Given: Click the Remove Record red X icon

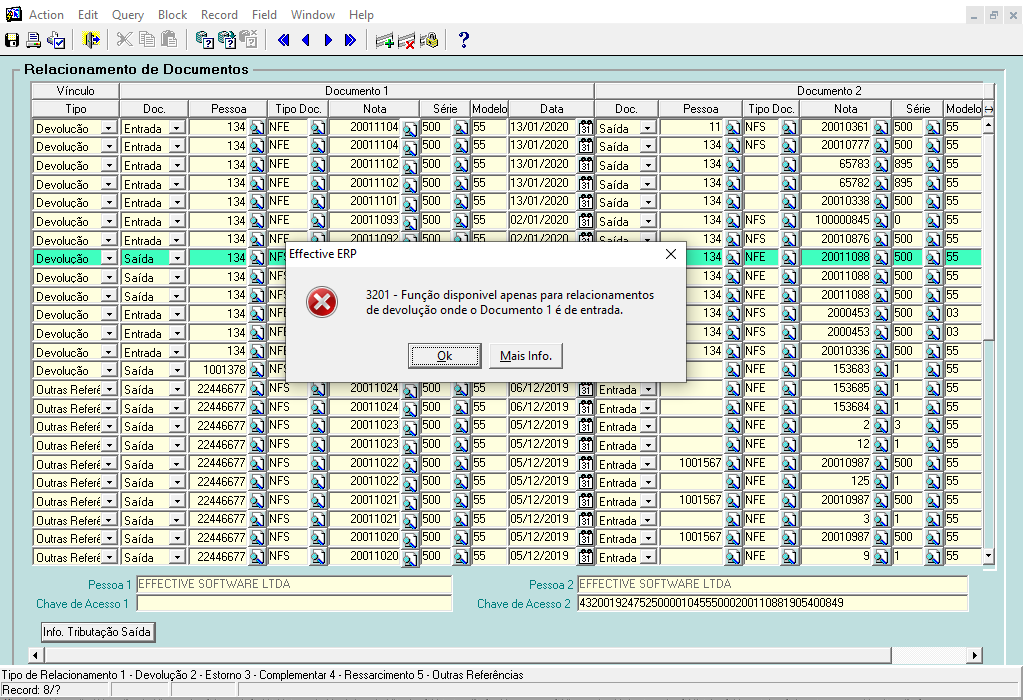Looking at the screenshot, I should click(x=406, y=40).
